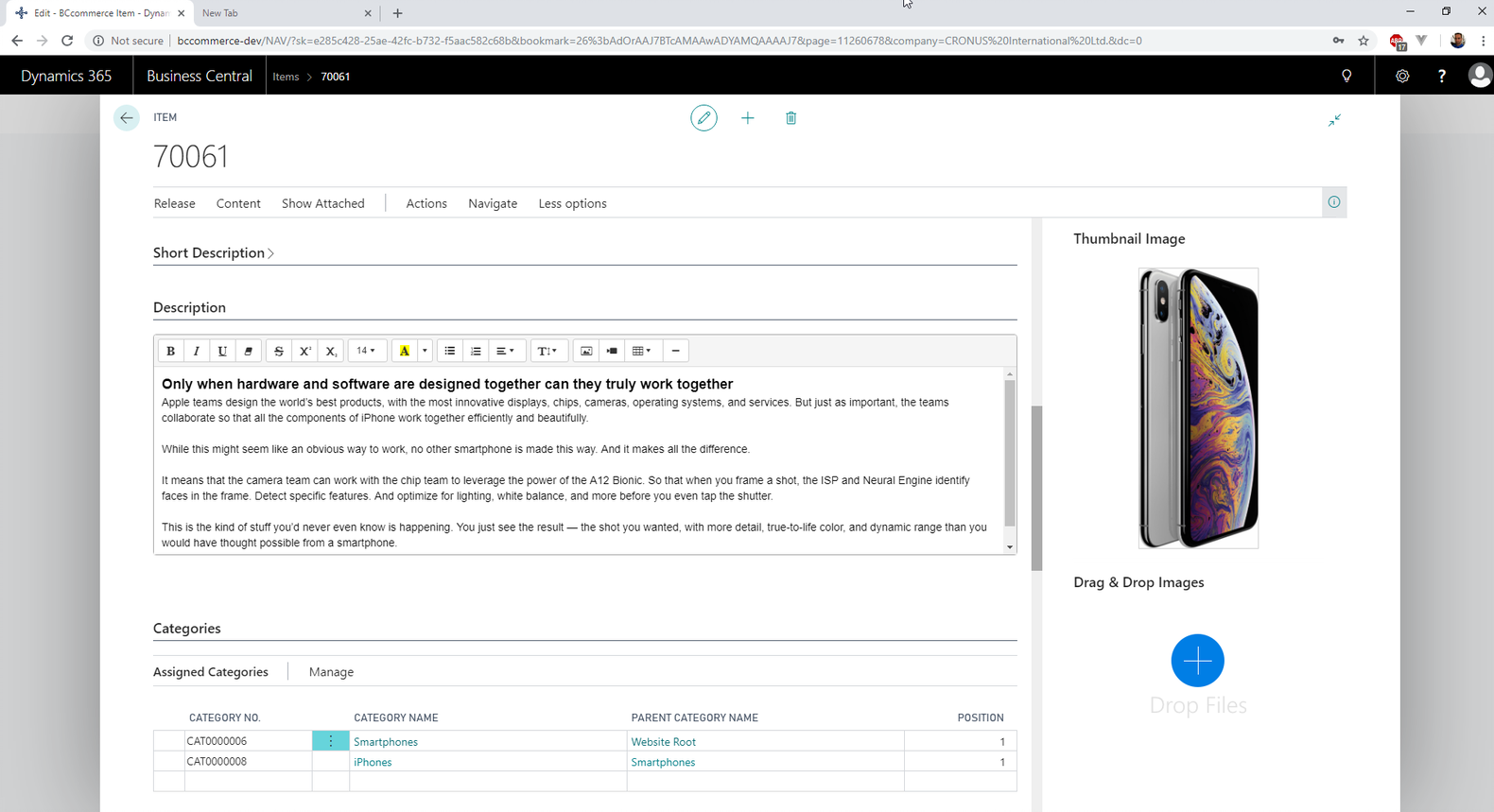Click the iPhone thumbnail image

point(1198,408)
